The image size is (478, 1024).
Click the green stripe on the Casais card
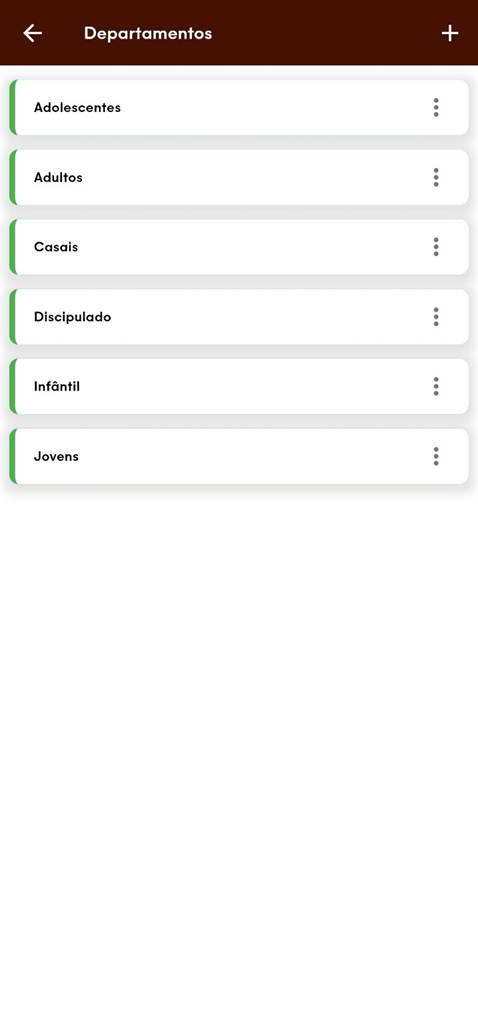coord(12,247)
